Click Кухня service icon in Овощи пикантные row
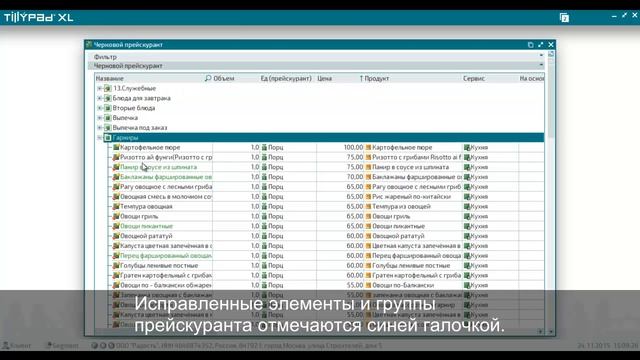Image resolution: width=640 pixels, height=360 pixels. click(x=467, y=226)
